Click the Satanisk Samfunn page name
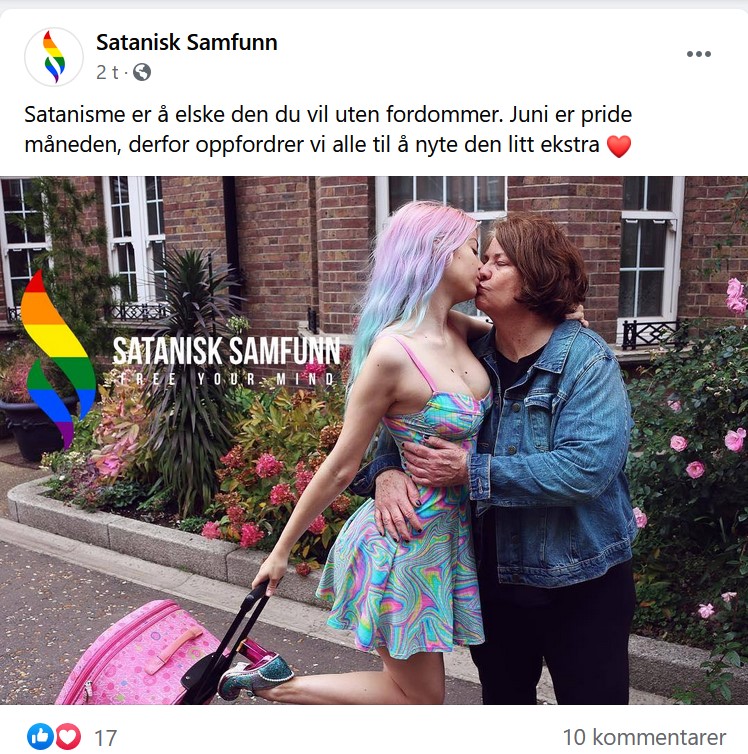Screen dimensions: 748x754 point(187,42)
